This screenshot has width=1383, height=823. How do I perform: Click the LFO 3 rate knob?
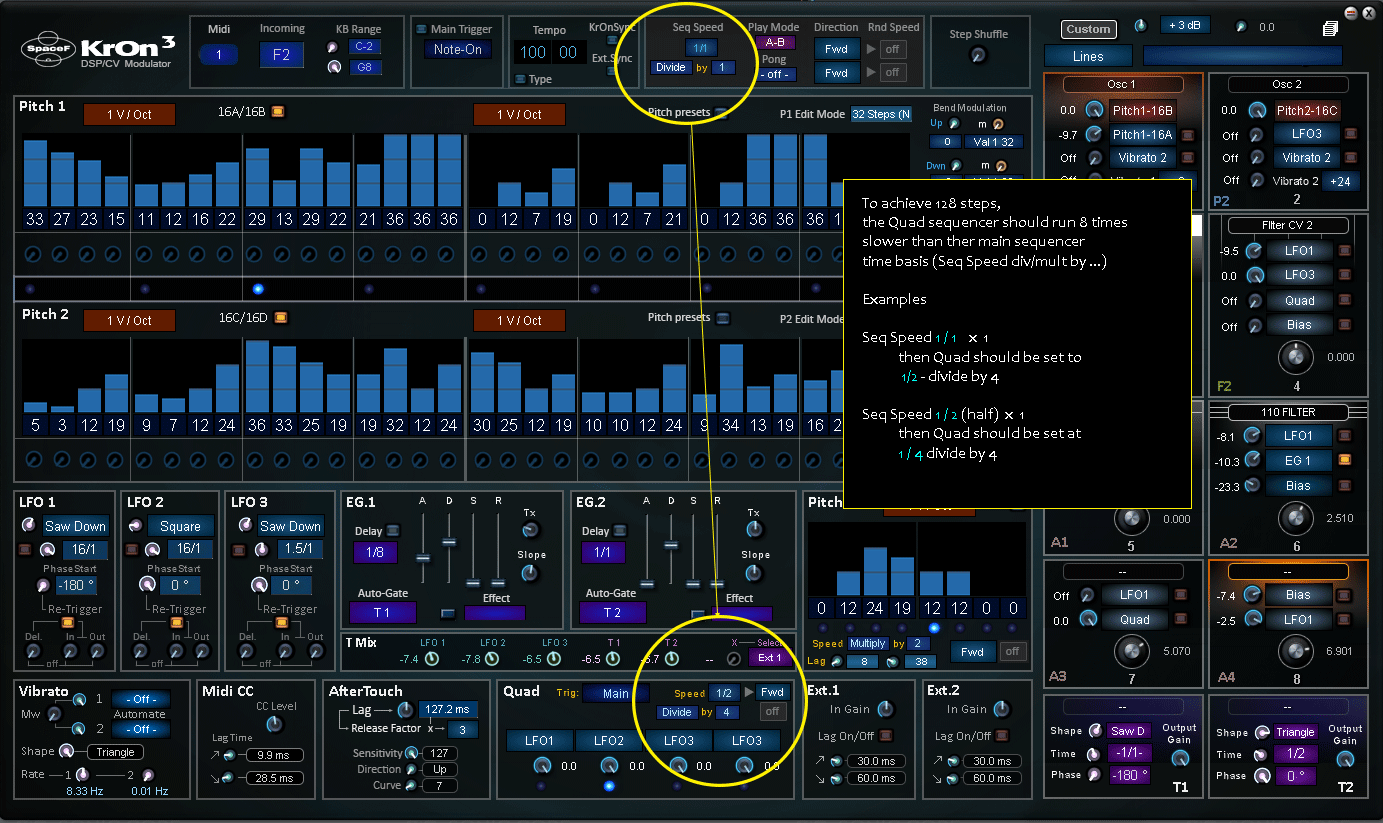(x=261, y=549)
